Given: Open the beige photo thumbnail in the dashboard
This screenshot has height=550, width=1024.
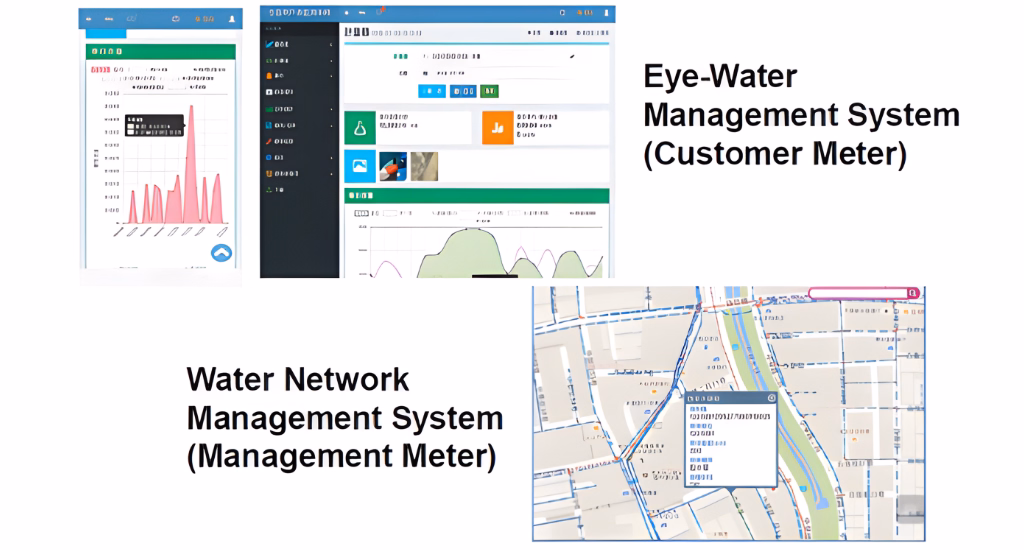Looking at the screenshot, I should 424,166.
